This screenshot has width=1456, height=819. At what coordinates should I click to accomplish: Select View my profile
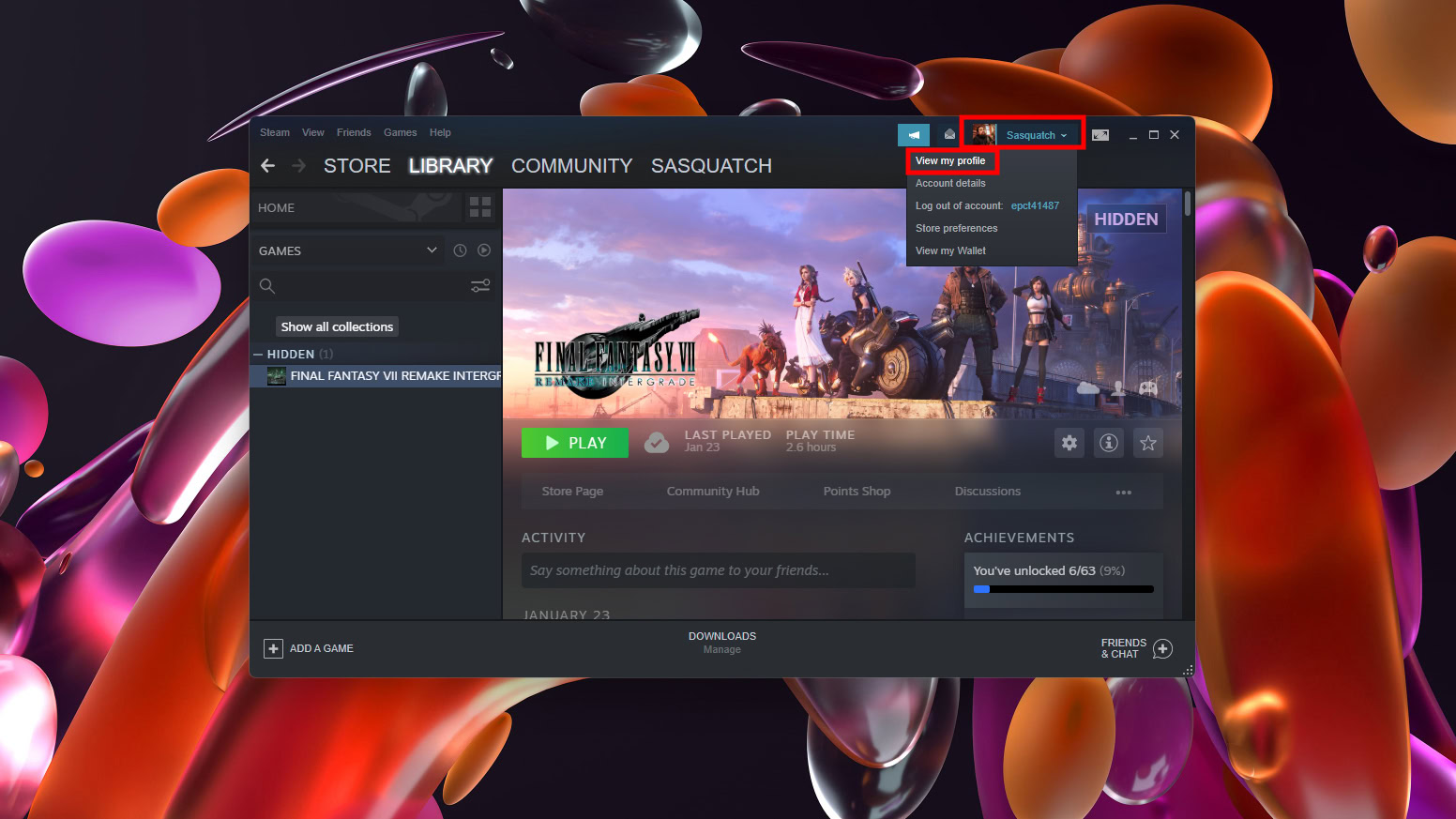click(x=951, y=161)
